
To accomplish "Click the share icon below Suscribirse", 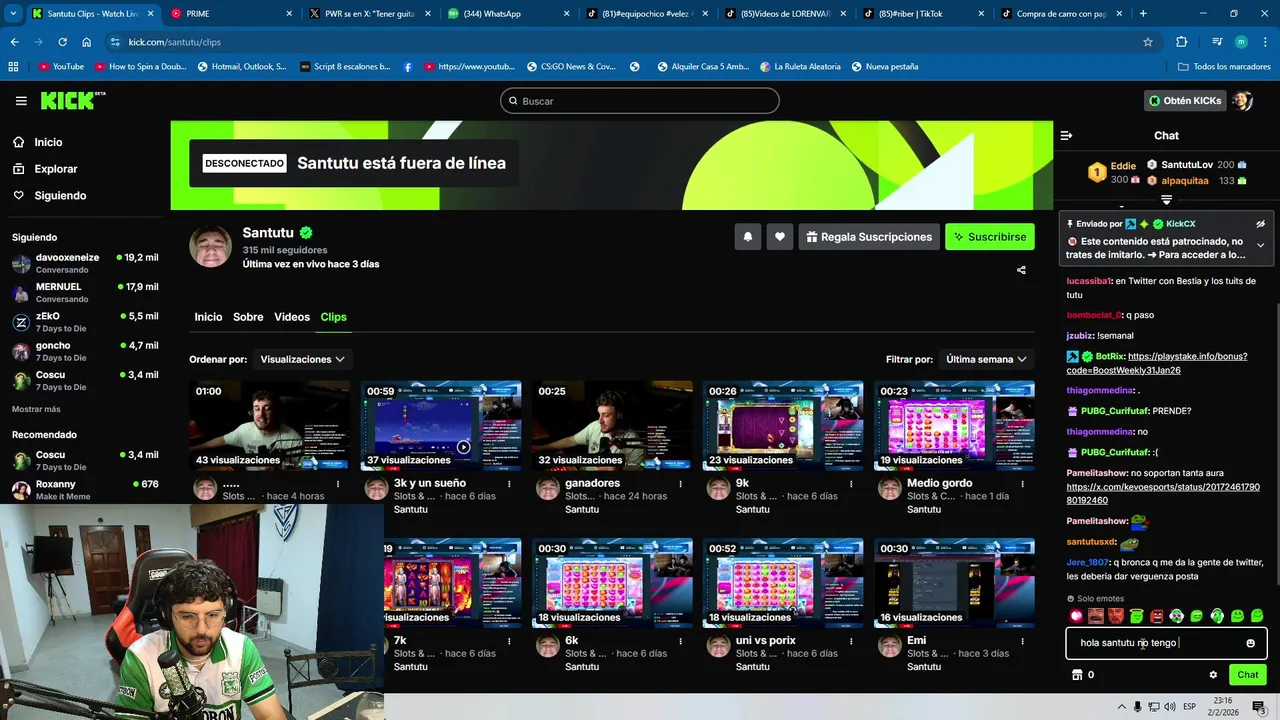I will pyautogui.click(x=1021, y=270).
